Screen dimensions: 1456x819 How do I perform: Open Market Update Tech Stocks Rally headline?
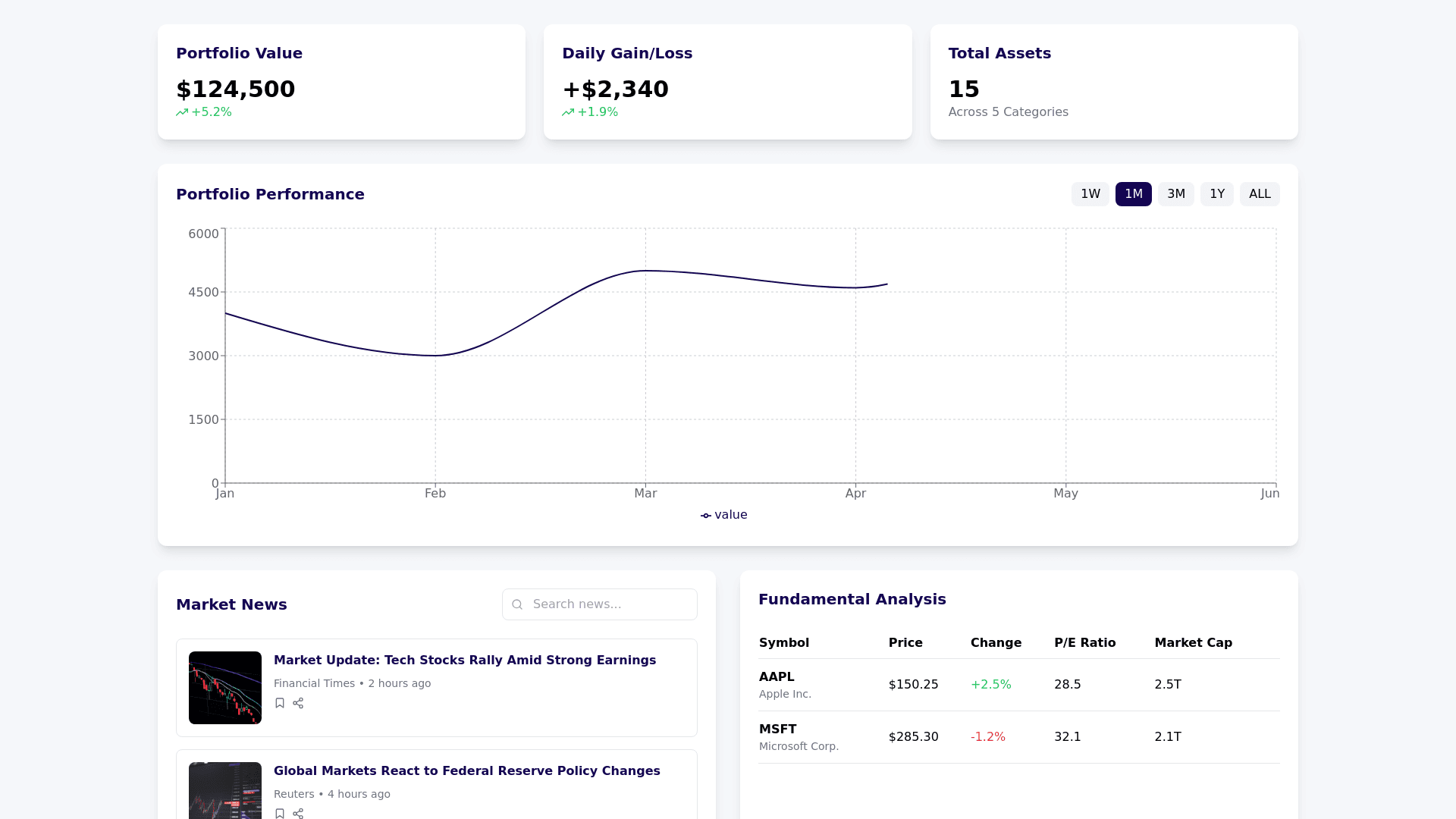click(x=464, y=660)
